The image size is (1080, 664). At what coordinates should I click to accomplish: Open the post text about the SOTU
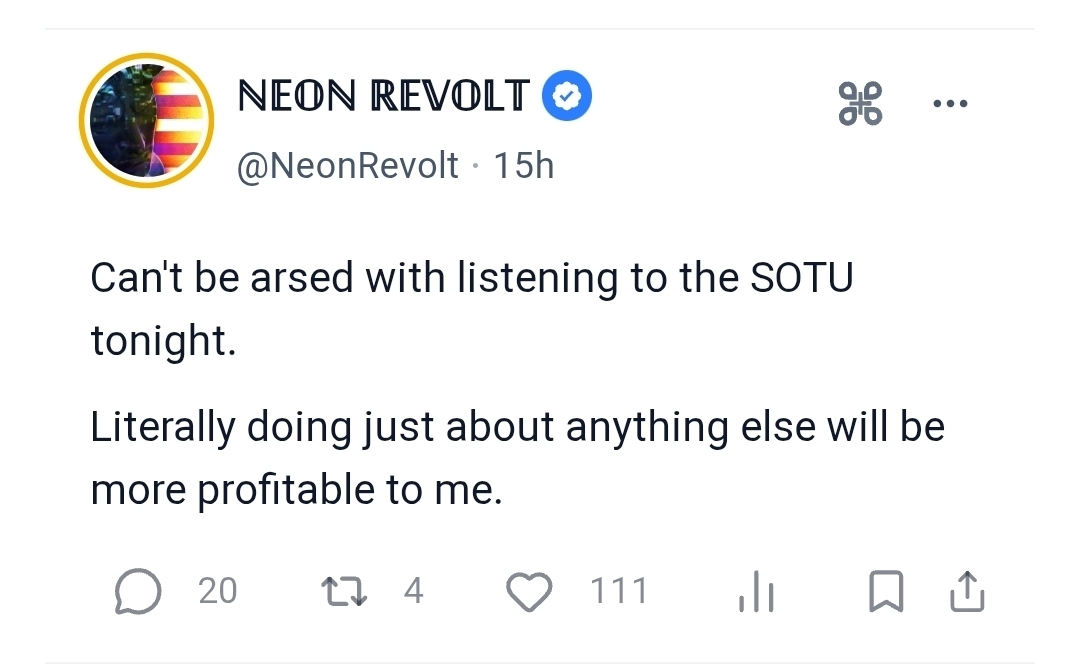pos(471,278)
